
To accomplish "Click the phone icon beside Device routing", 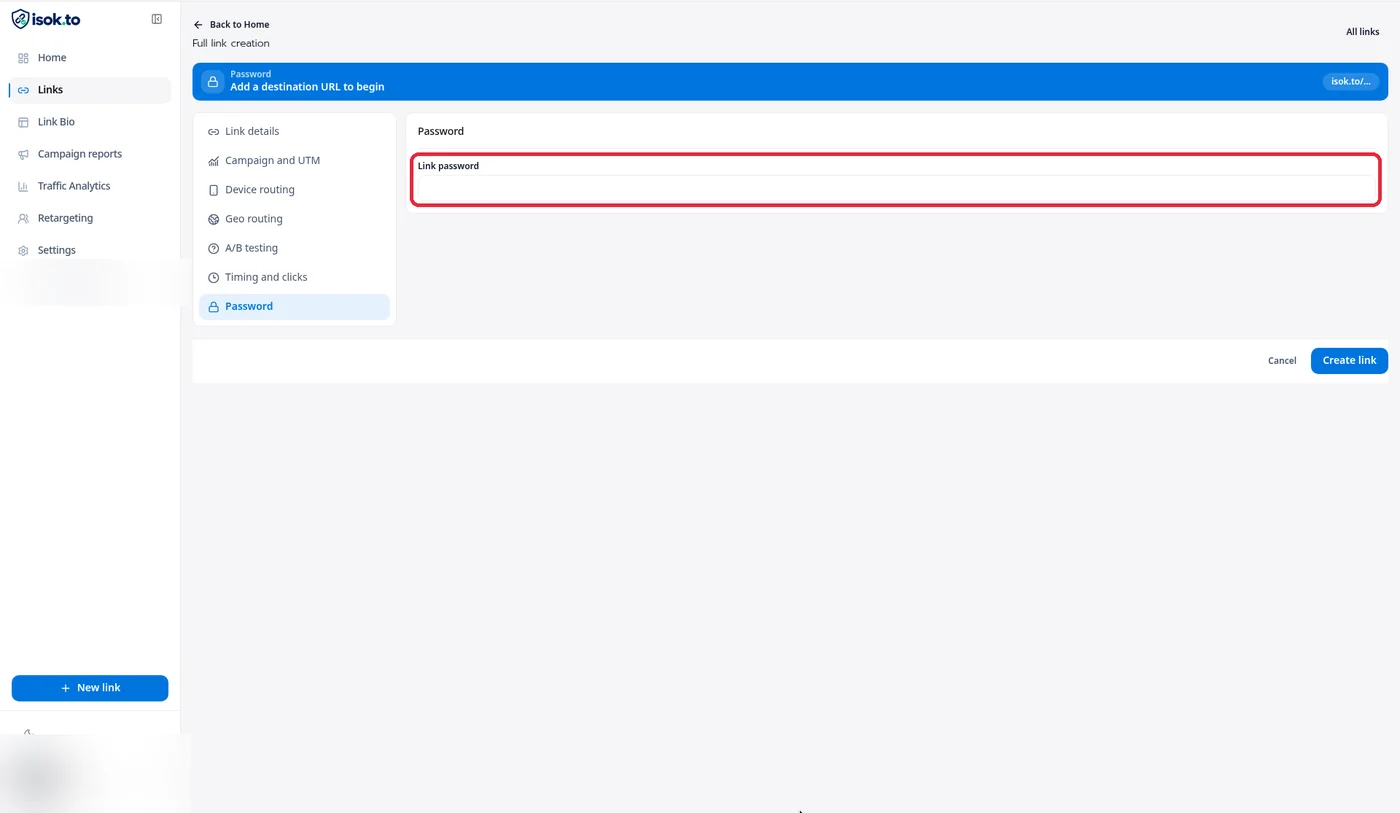I will pyautogui.click(x=213, y=190).
